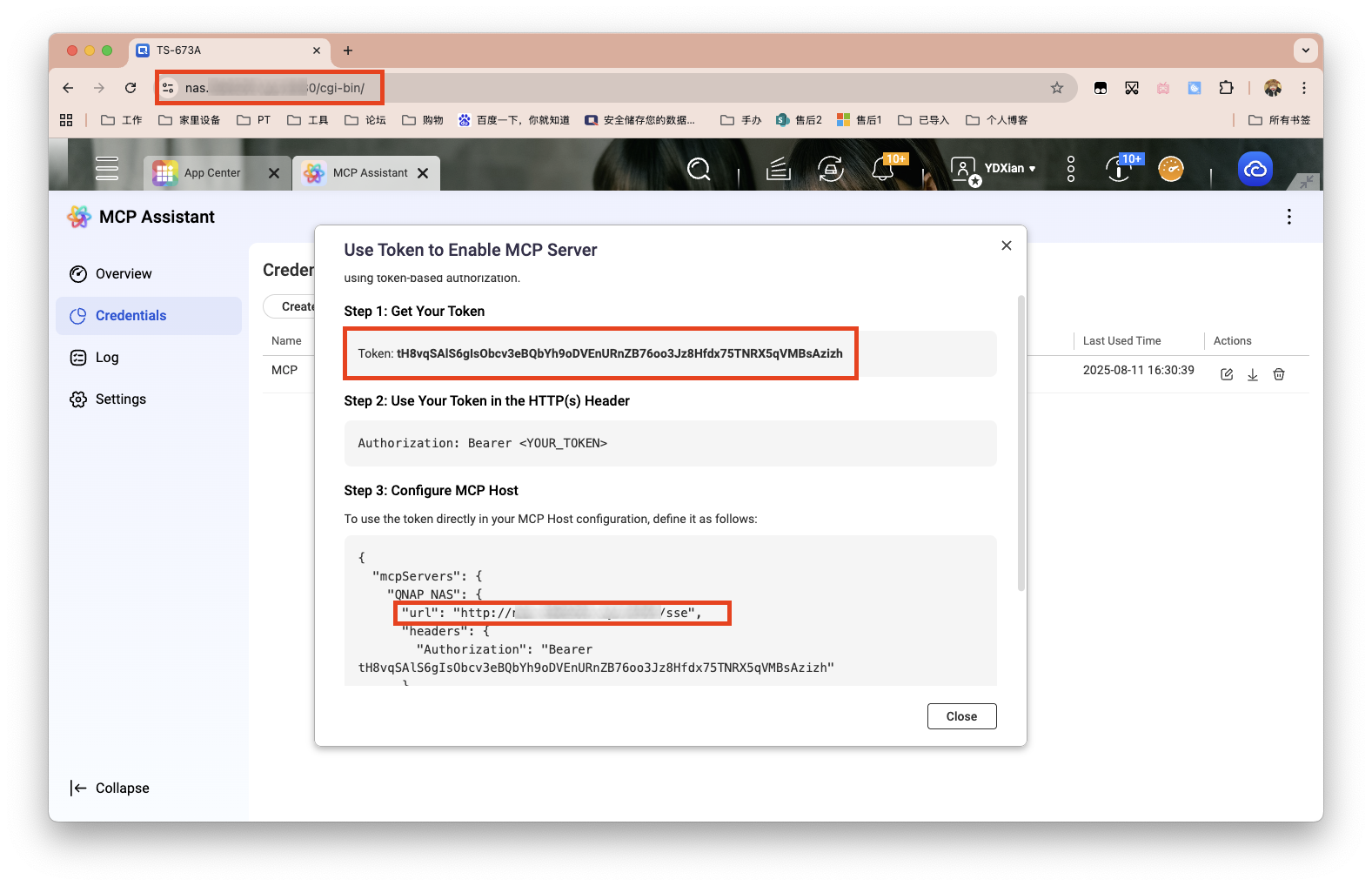Click the QTS search magnifier icon
The width and height of the screenshot is (1372, 886).
[x=699, y=169]
